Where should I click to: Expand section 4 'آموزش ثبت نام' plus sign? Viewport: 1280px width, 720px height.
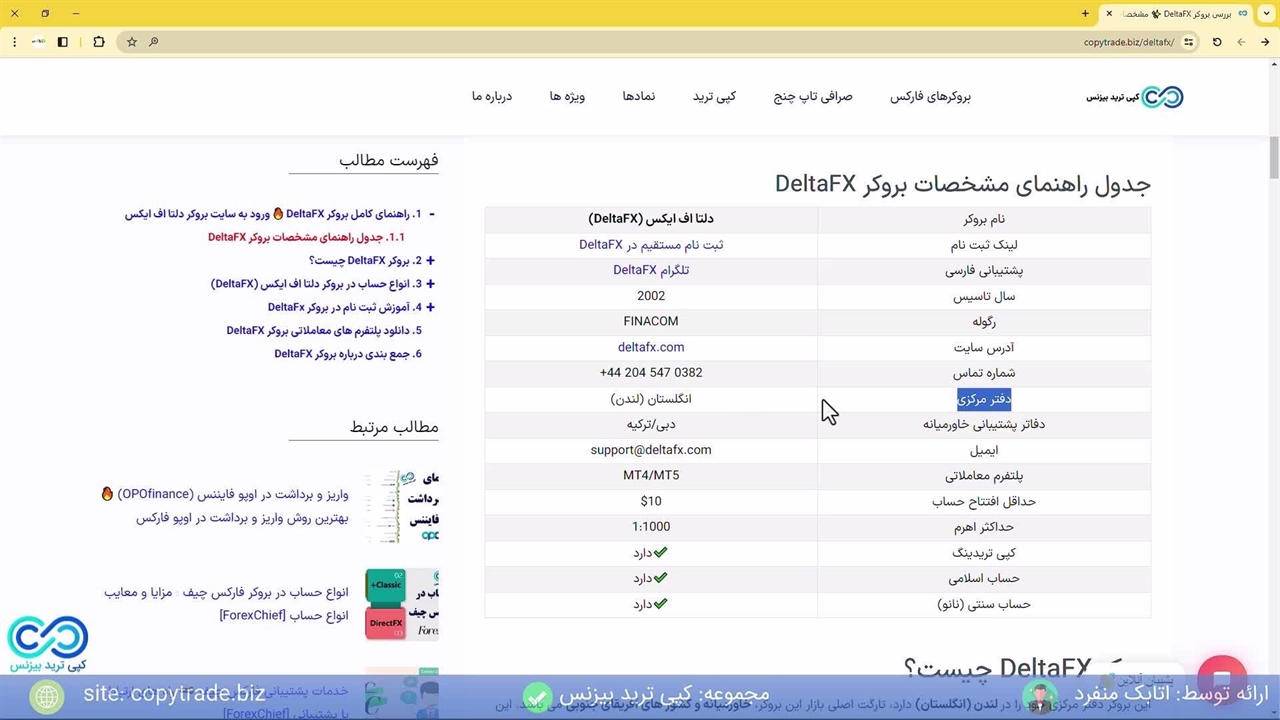(x=430, y=308)
